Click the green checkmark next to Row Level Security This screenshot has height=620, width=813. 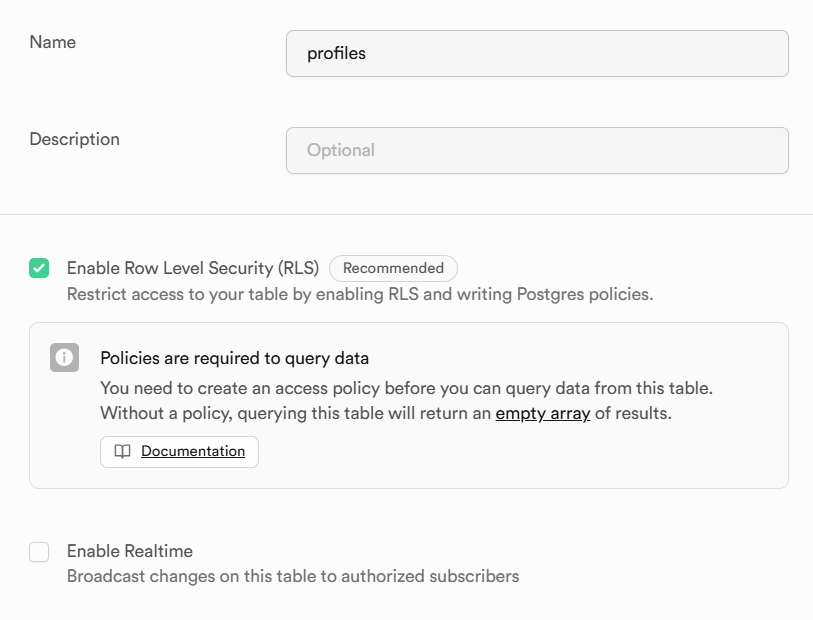(39, 268)
